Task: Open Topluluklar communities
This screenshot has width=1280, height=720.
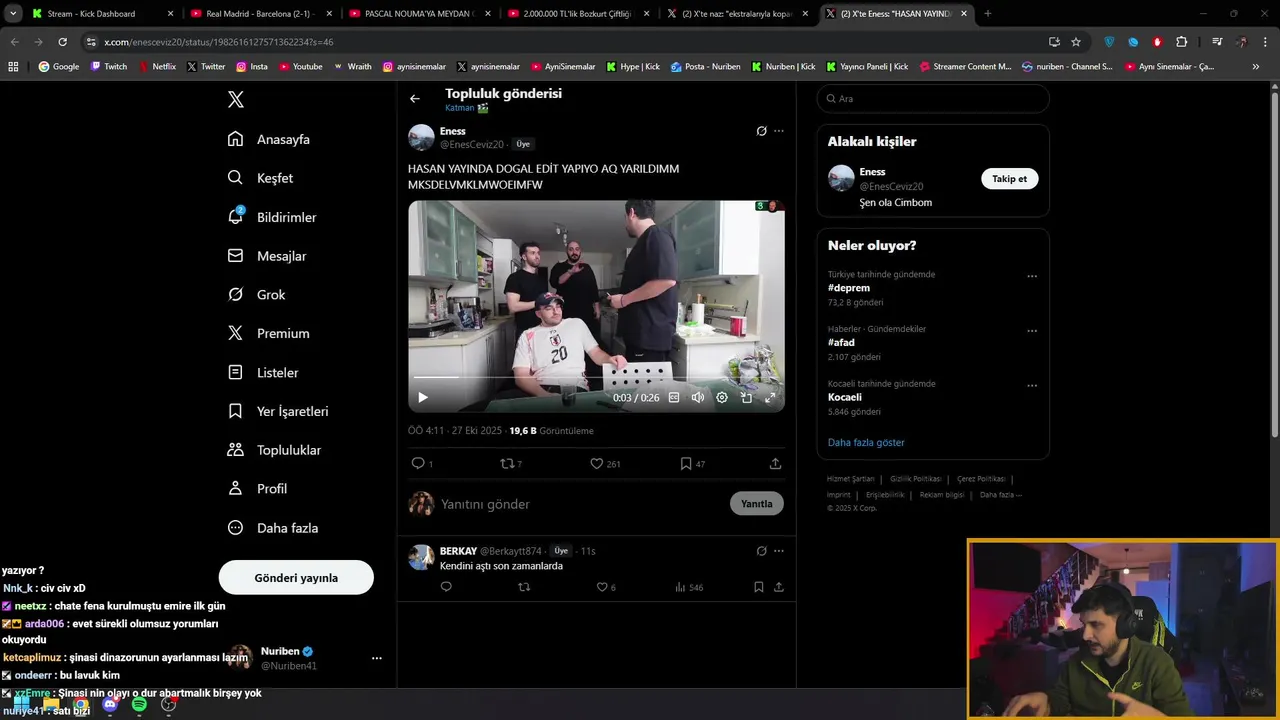Action: 274,450
